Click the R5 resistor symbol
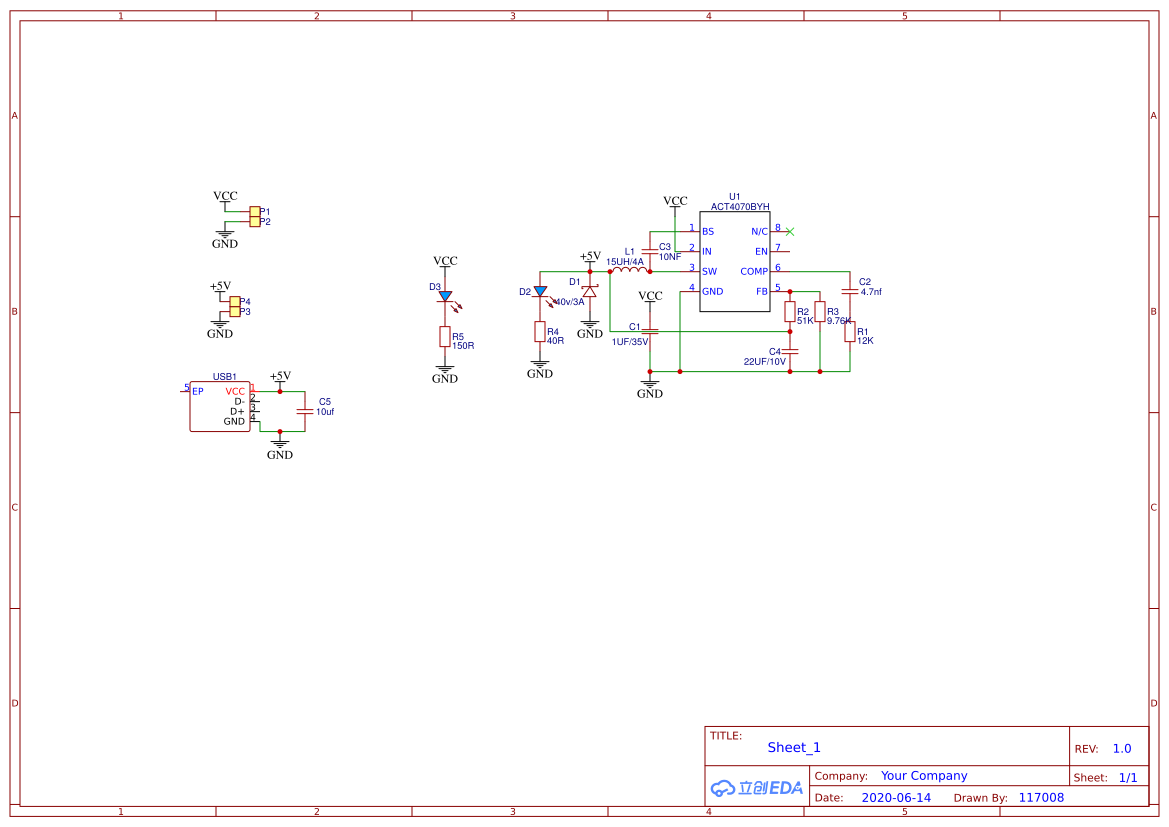 point(445,336)
